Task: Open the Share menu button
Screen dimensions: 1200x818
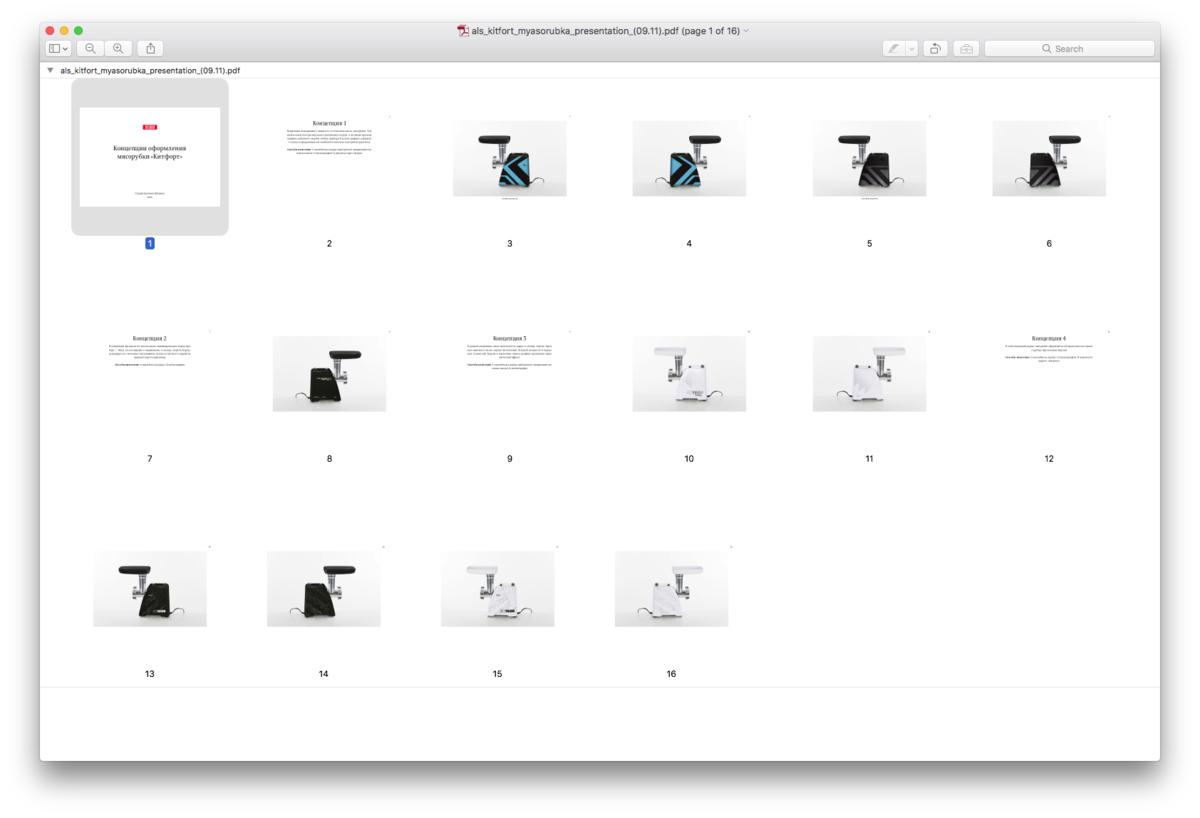Action: (x=150, y=48)
